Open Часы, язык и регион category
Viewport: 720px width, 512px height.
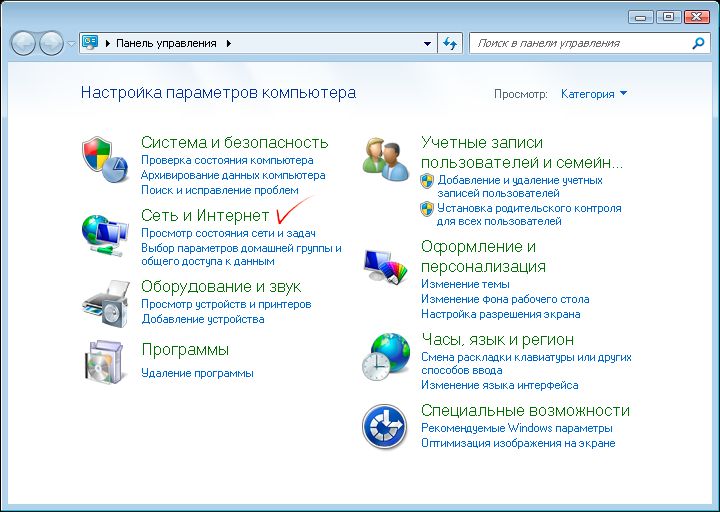[497, 340]
